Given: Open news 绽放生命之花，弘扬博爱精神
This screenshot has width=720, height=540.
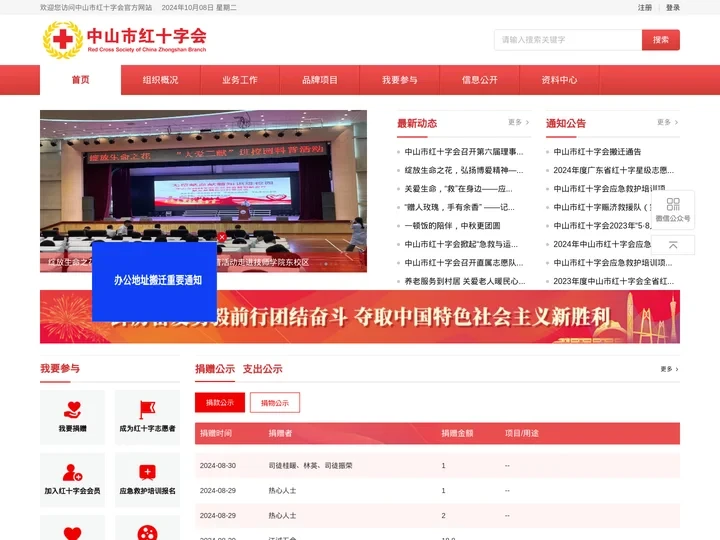Looking at the screenshot, I should (463, 170).
